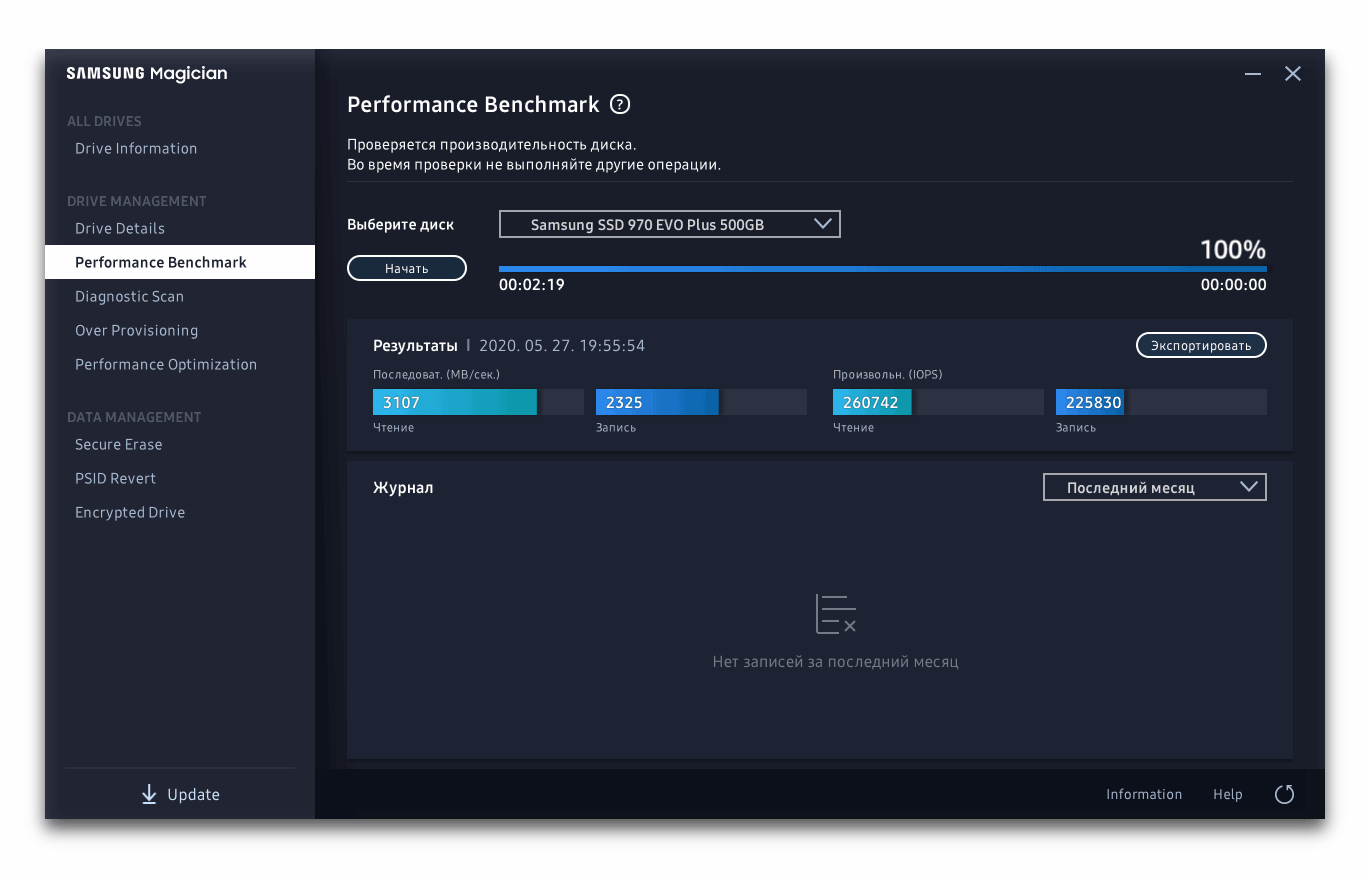
Task: Click the Update label in sidebar
Action: 193,795
